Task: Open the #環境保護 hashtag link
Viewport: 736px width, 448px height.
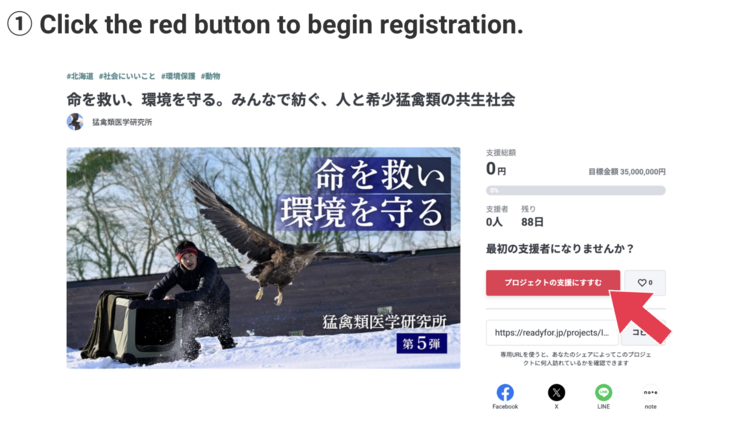Action: [178, 76]
